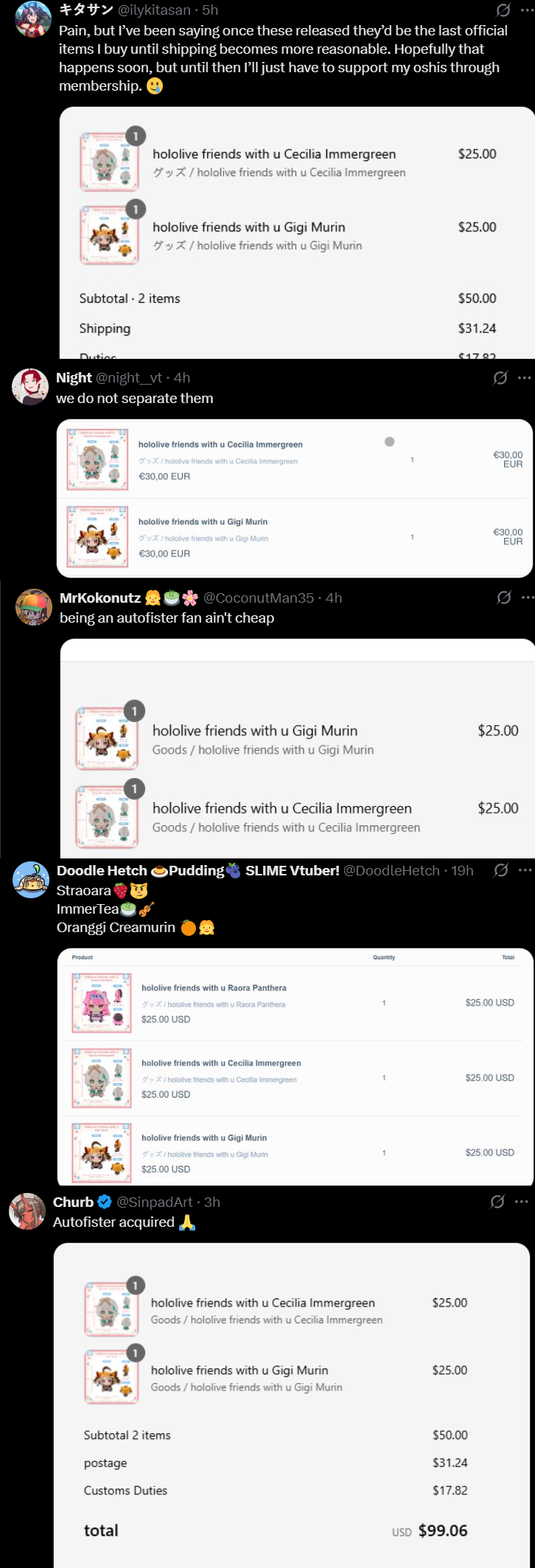Open Doodle Hetch's three-item order image
535x1568 pixels.
296,1067
